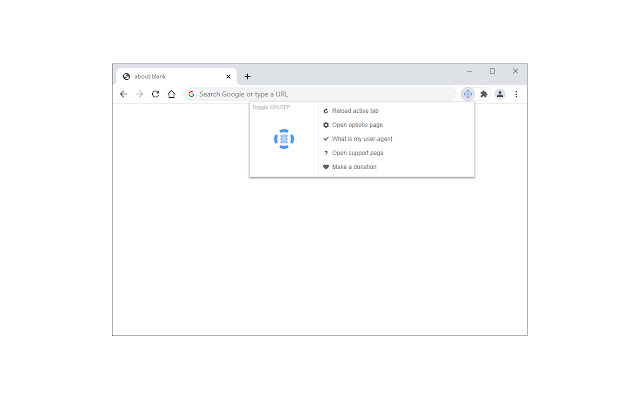Select the about:blank tab
640x400 pixels.
(x=177, y=76)
